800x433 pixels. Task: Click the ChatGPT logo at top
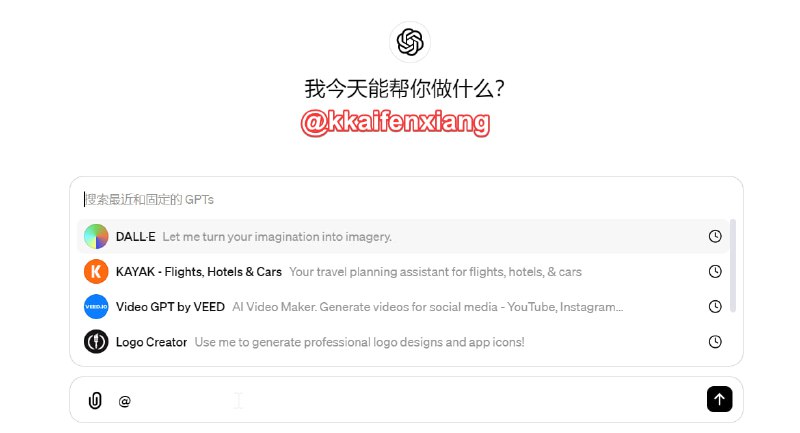(410, 42)
